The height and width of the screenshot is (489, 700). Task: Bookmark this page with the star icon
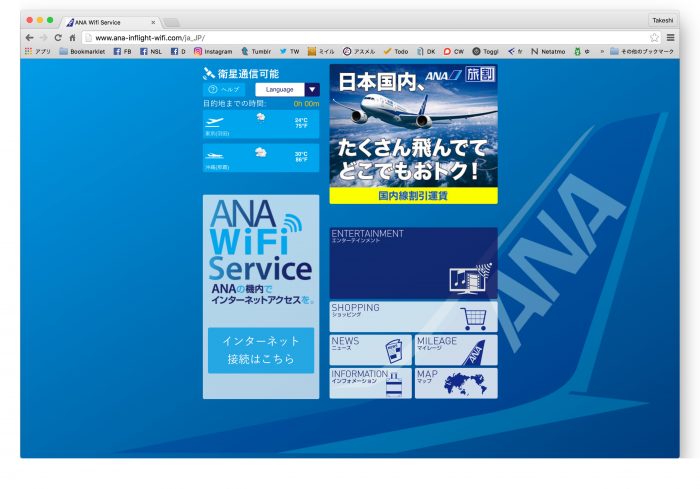tap(654, 37)
